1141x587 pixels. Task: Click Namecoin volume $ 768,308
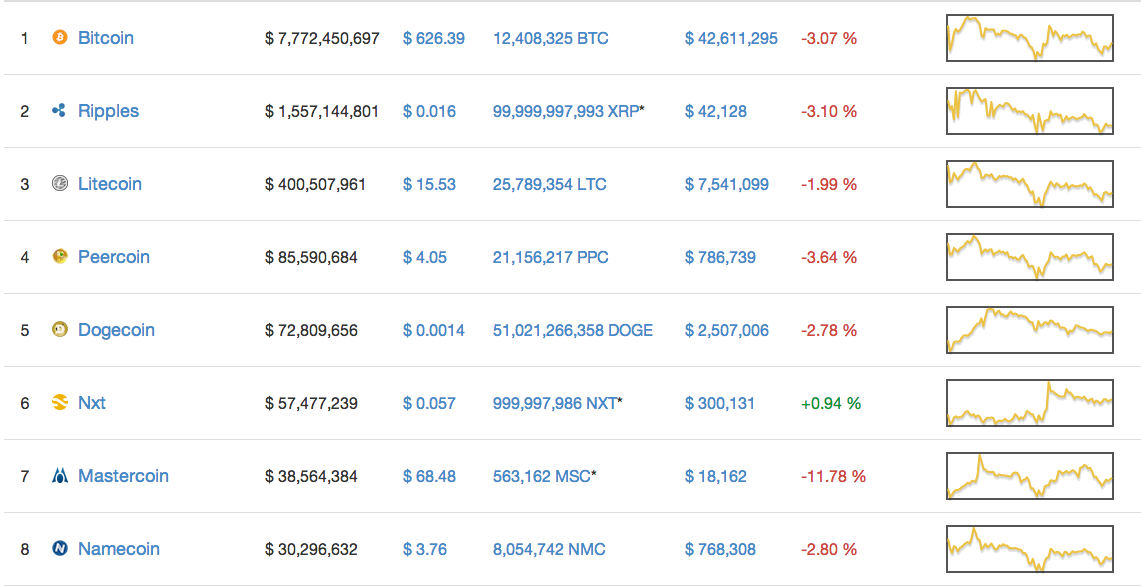tap(720, 549)
